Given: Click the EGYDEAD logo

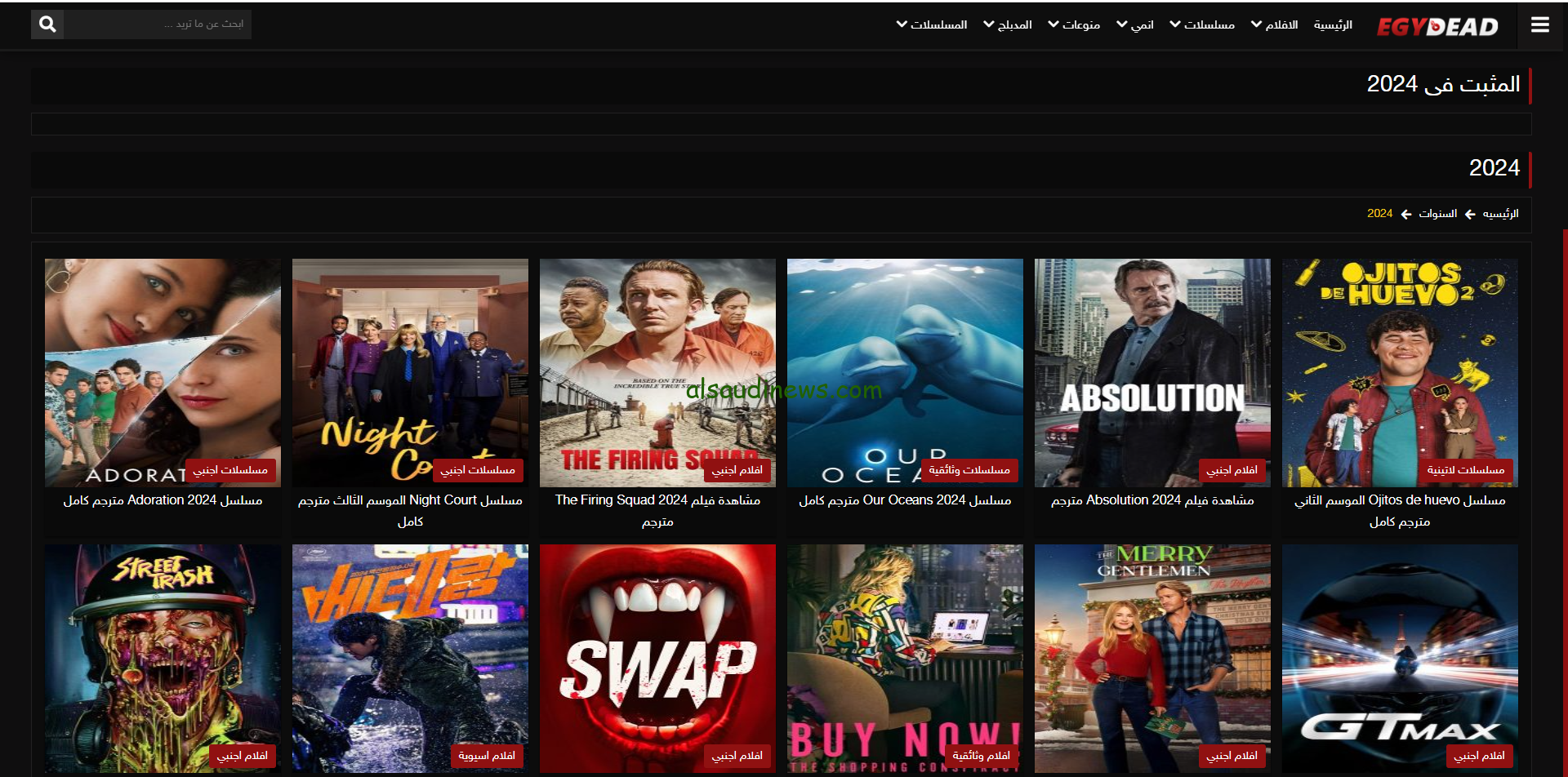Looking at the screenshot, I should 1437,26.
